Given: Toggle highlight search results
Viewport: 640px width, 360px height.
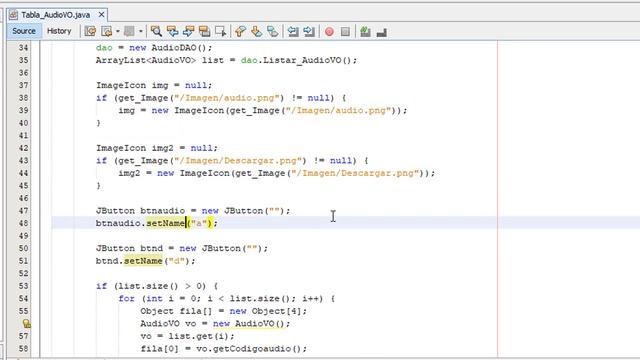Looking at the screenshot, I should tap(204, 31).
